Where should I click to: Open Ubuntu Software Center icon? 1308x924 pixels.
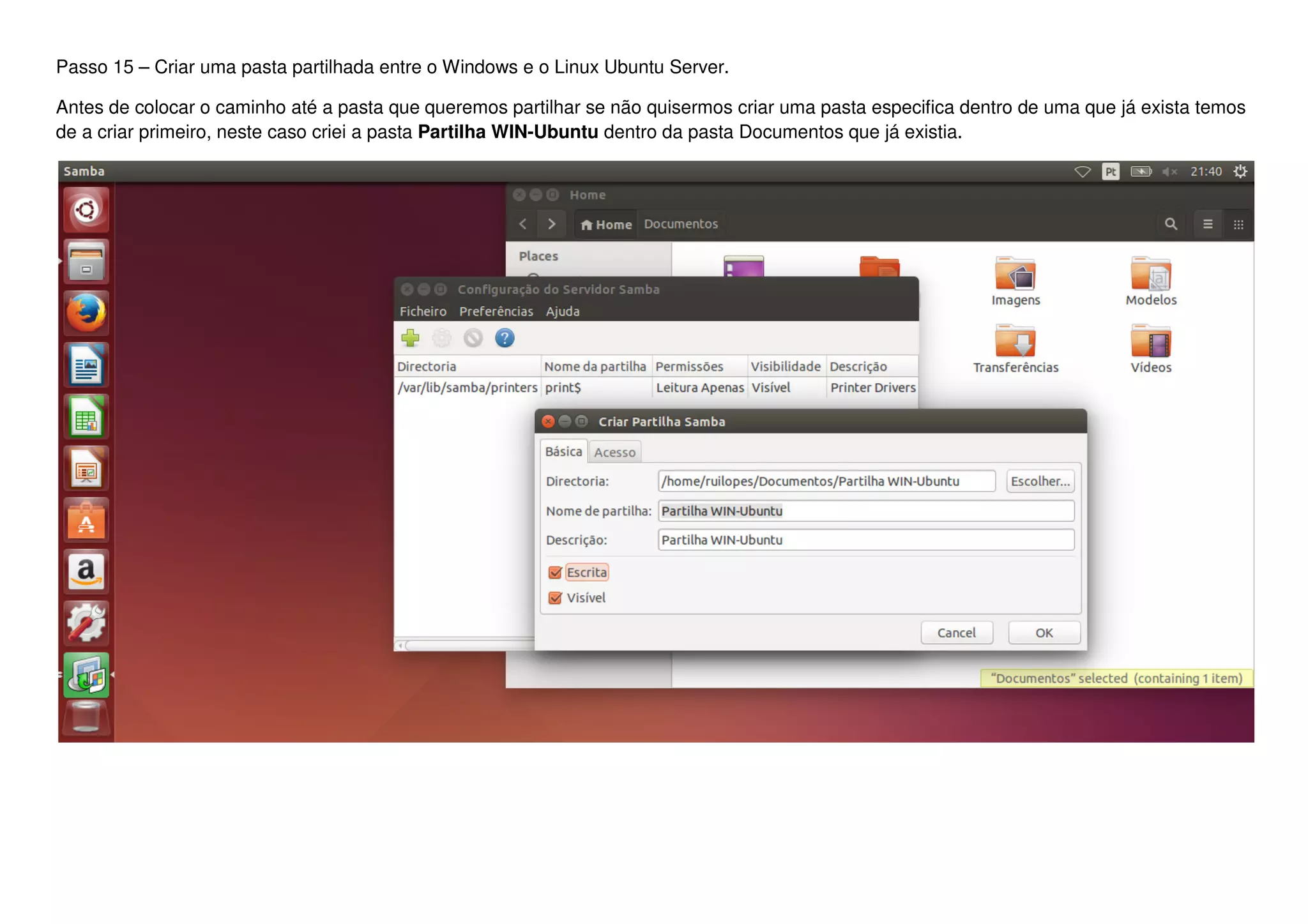tap(86, 520)
